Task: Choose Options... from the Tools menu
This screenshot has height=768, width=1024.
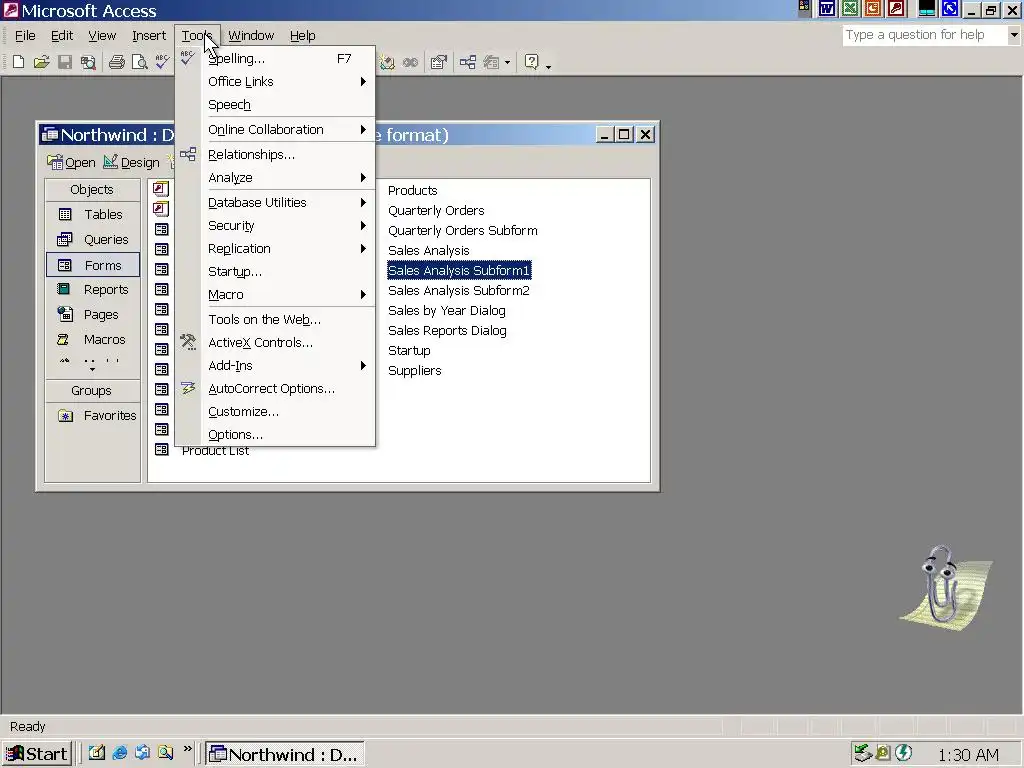Action: pyautogui.click(x=275, y=435)
